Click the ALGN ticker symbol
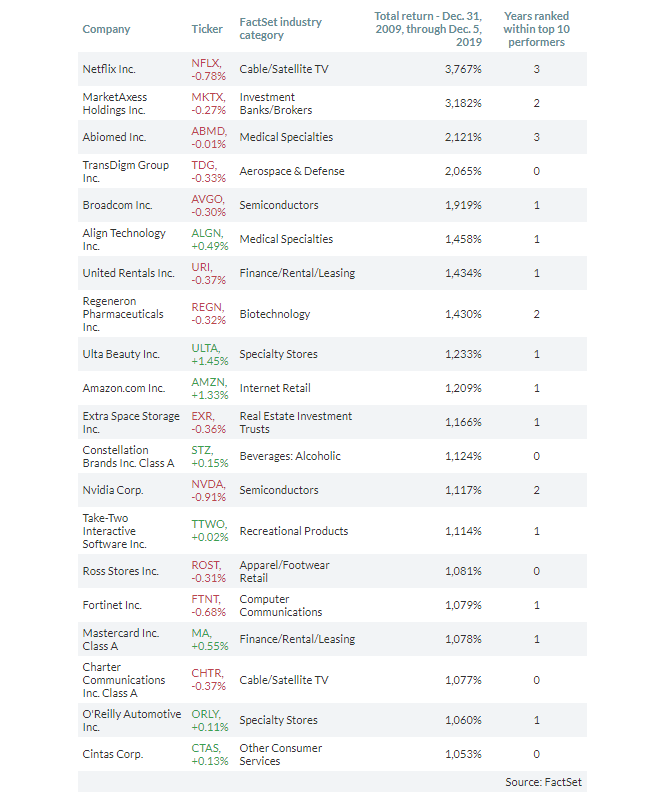This screenshot has width=661, height=795. click(208, 233)
